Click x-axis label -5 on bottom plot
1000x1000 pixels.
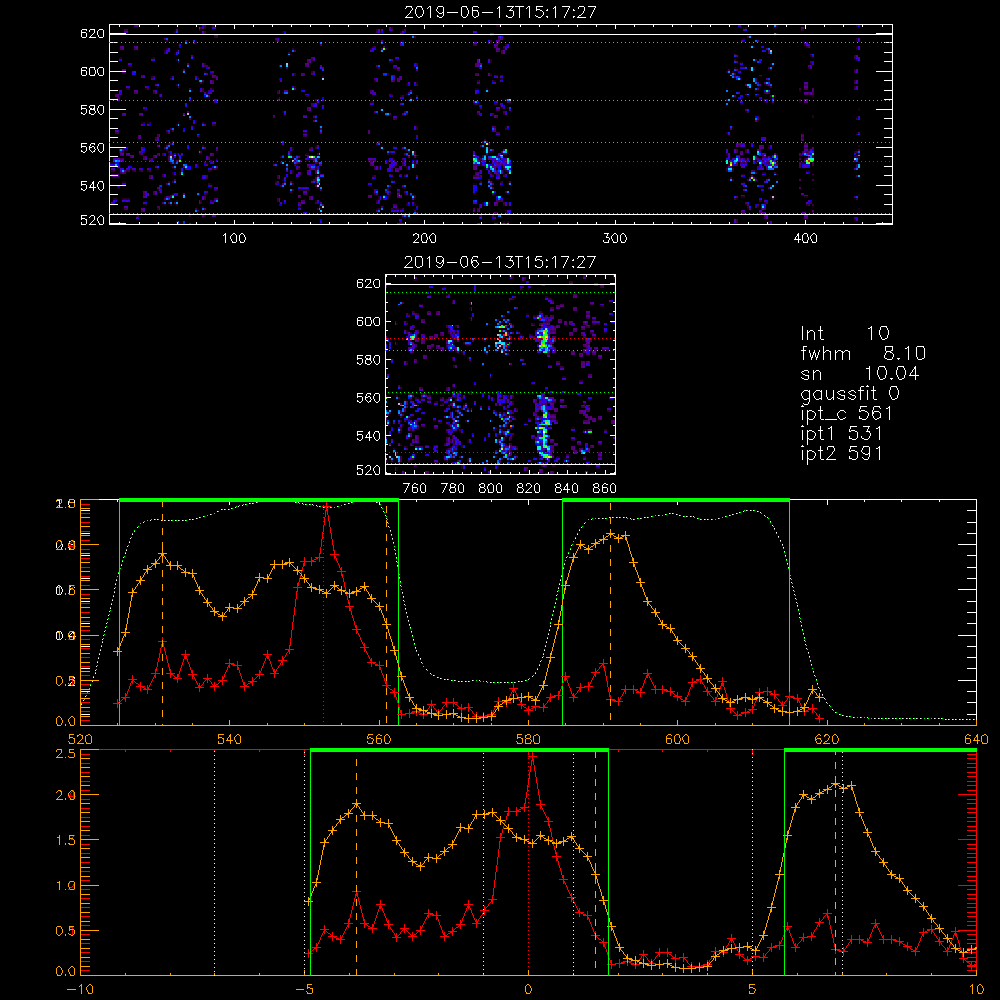coord(304,989)
